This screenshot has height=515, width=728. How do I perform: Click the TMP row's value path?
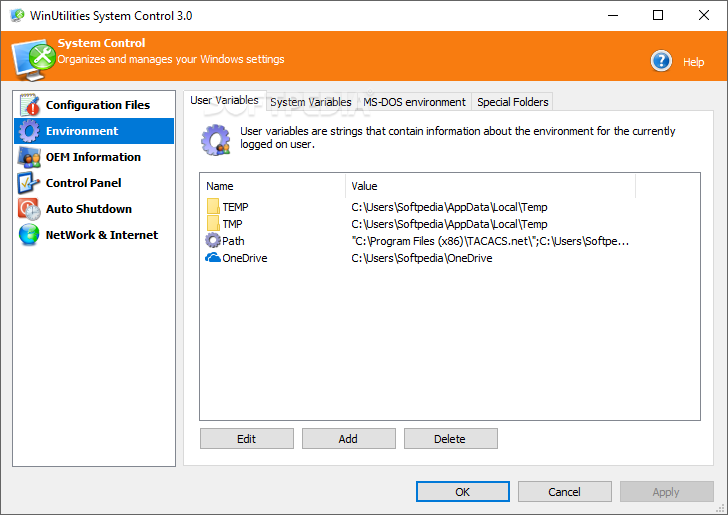click(449, 224)
